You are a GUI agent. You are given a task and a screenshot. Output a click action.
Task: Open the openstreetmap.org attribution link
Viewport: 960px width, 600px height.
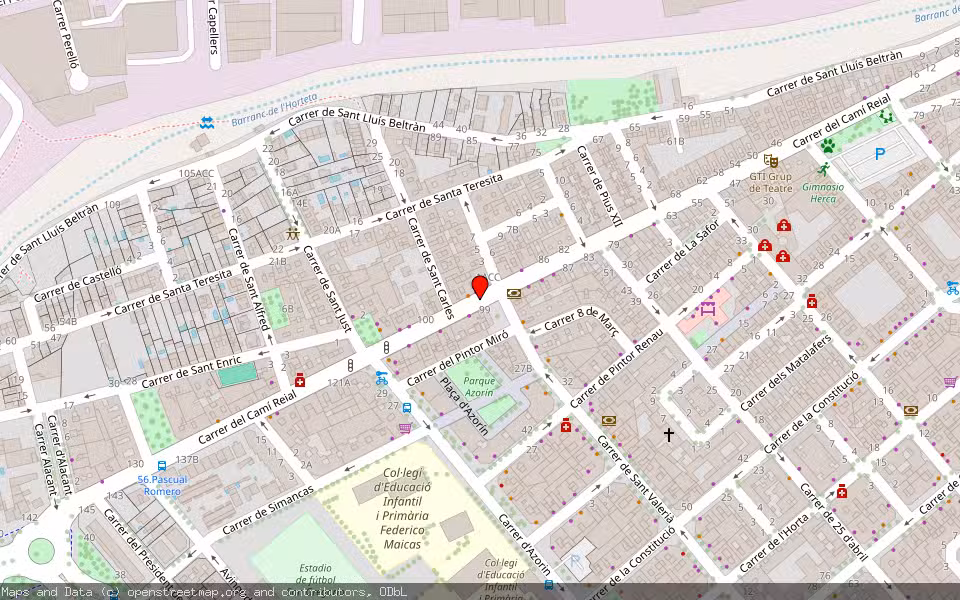pos(177,592)
